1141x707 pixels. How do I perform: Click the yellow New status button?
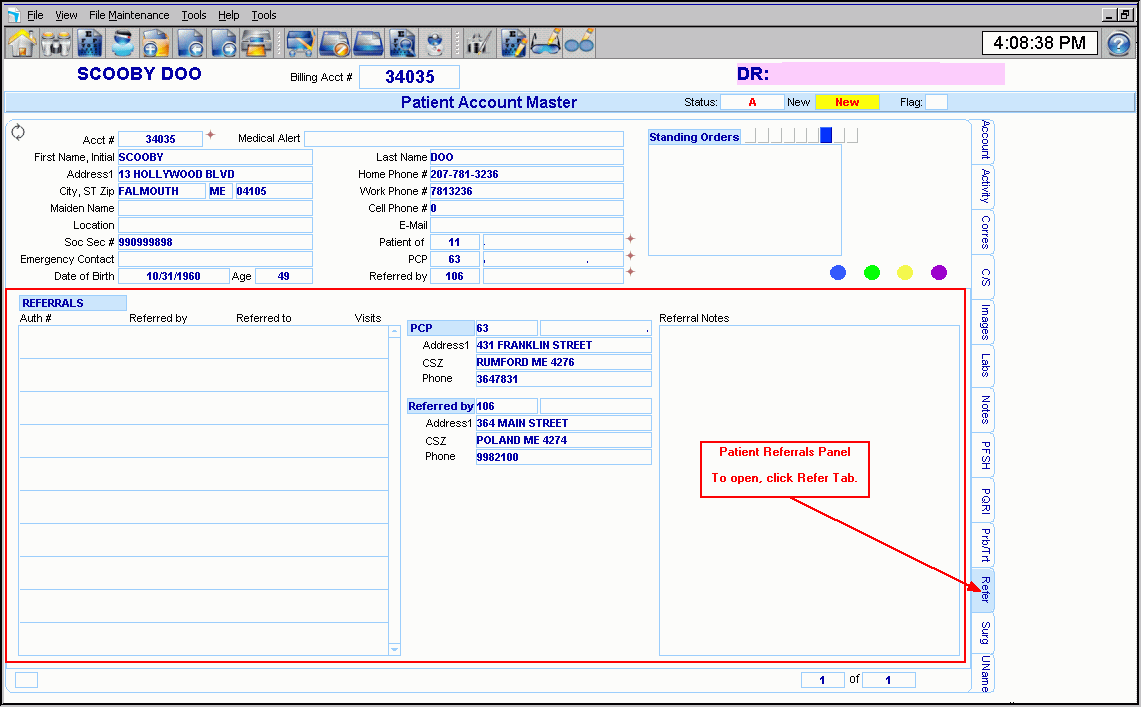tap(847, 102)
